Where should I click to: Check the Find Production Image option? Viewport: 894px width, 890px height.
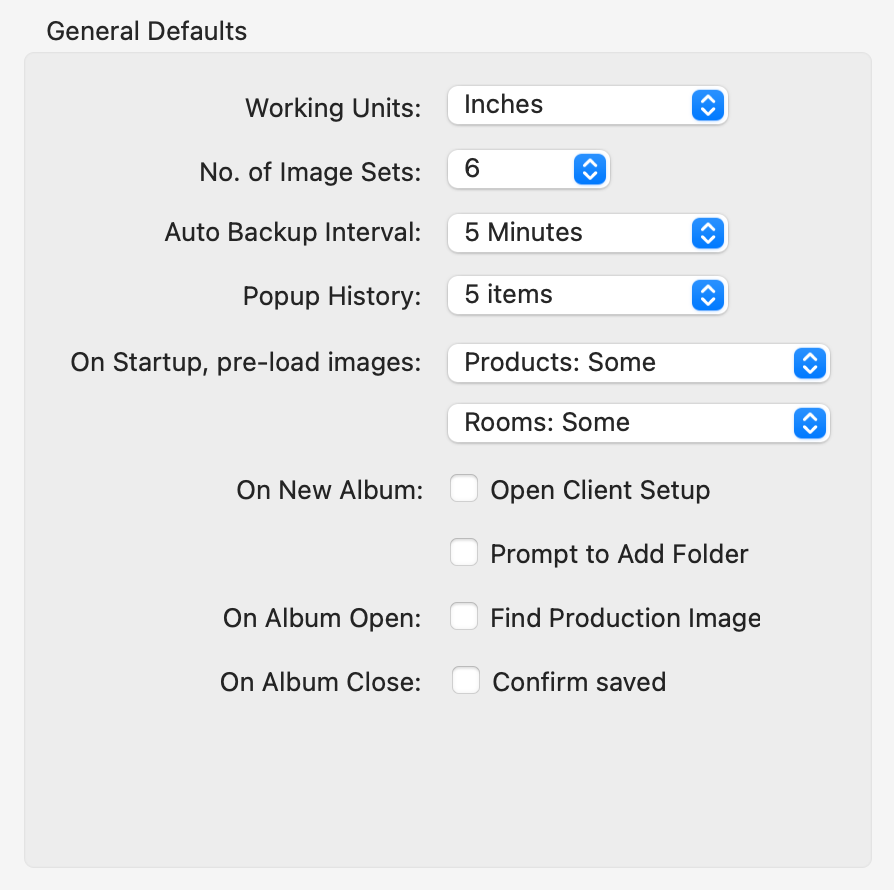tap(464, 617)
